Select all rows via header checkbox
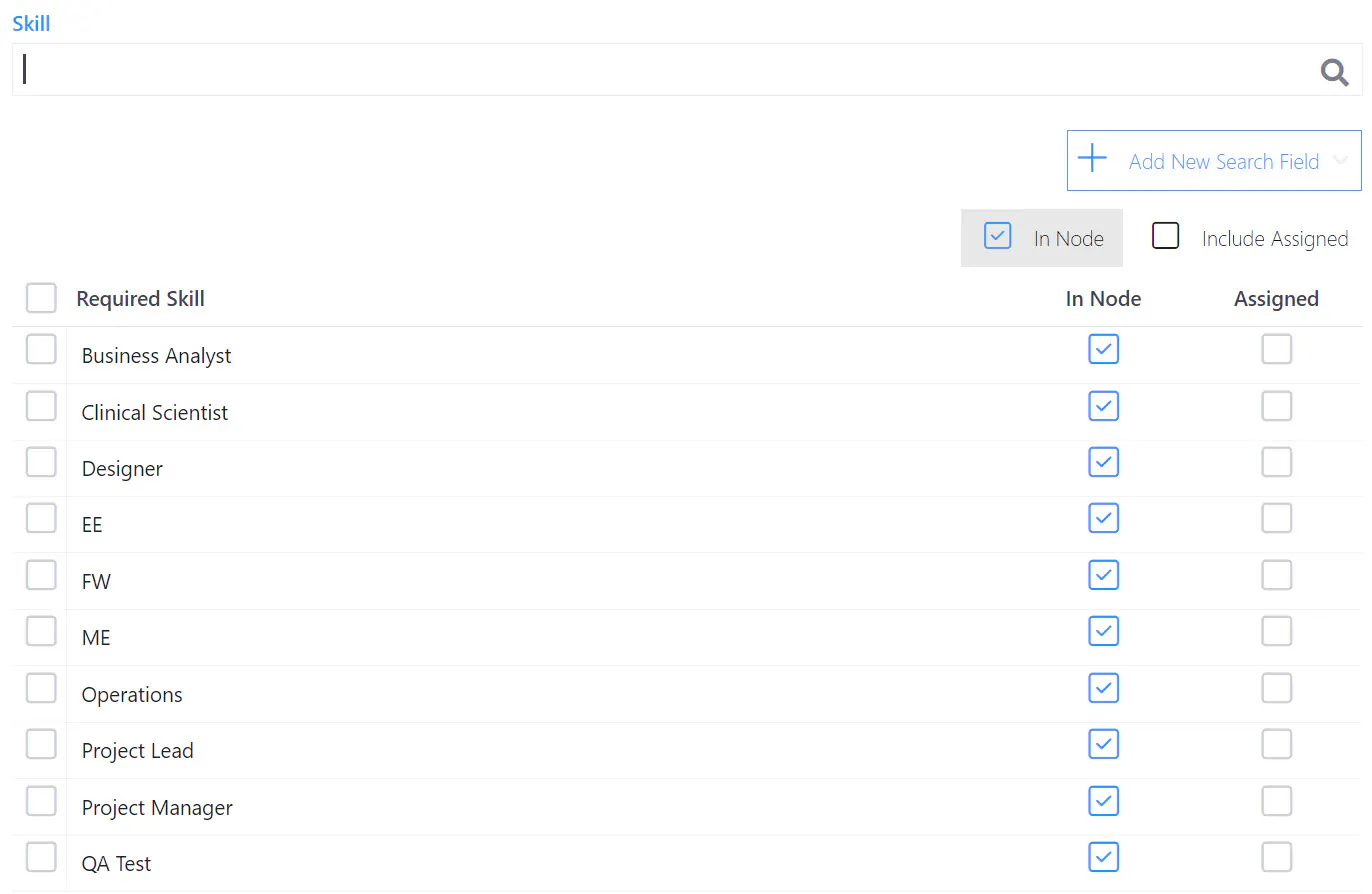 pos(41,298)
